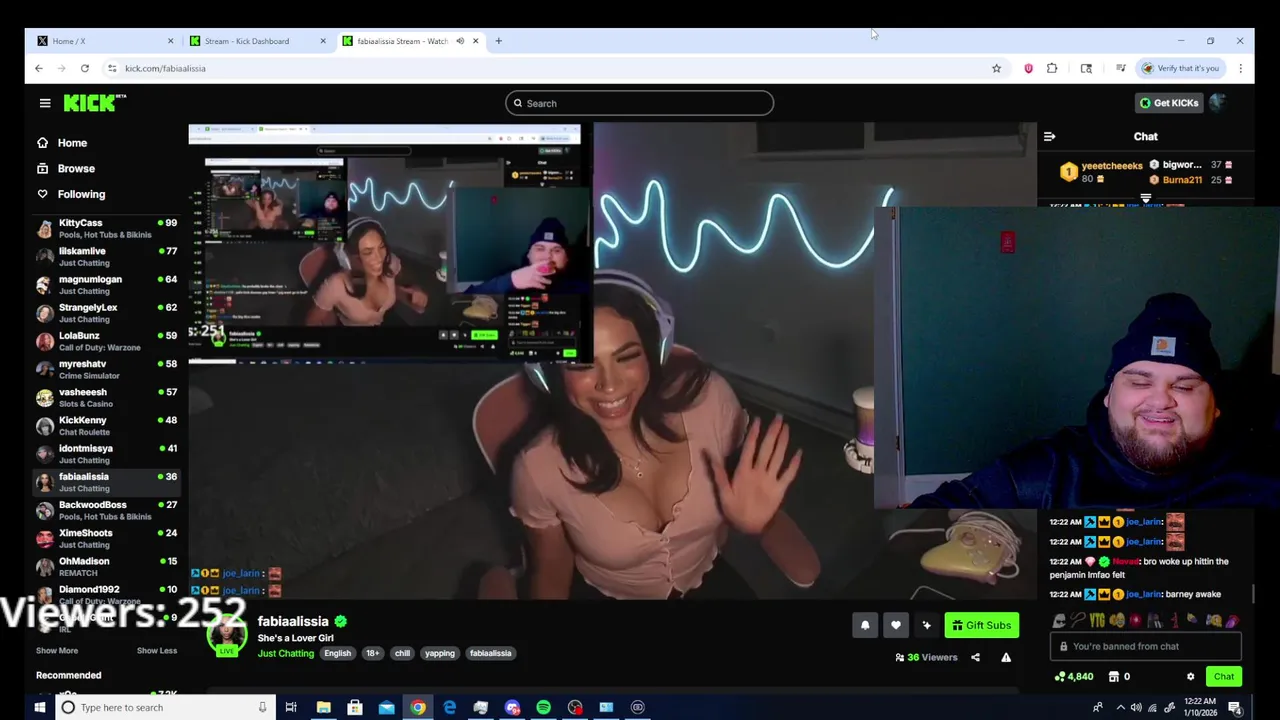This screenshot has height=720, width=1280.
Task: Expand the gift leaderboard in chat
Action: click(1146, 198)
